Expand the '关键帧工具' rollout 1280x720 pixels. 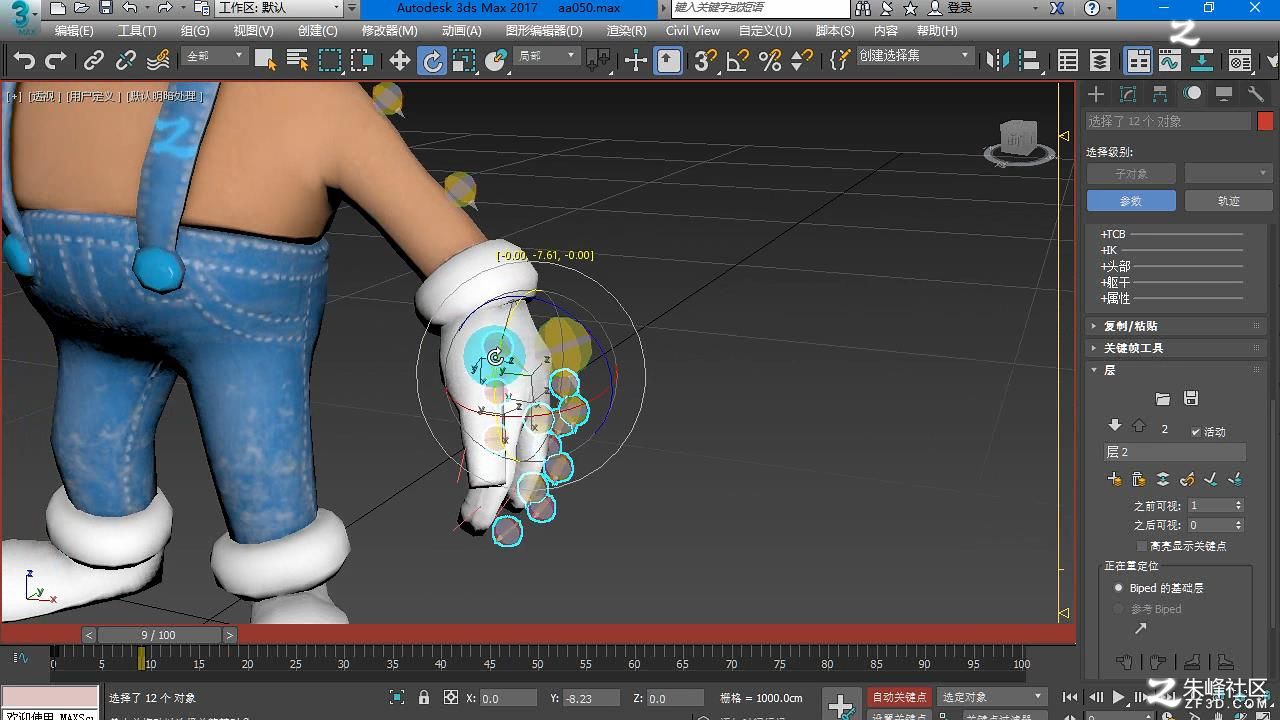pos(1175,348)
